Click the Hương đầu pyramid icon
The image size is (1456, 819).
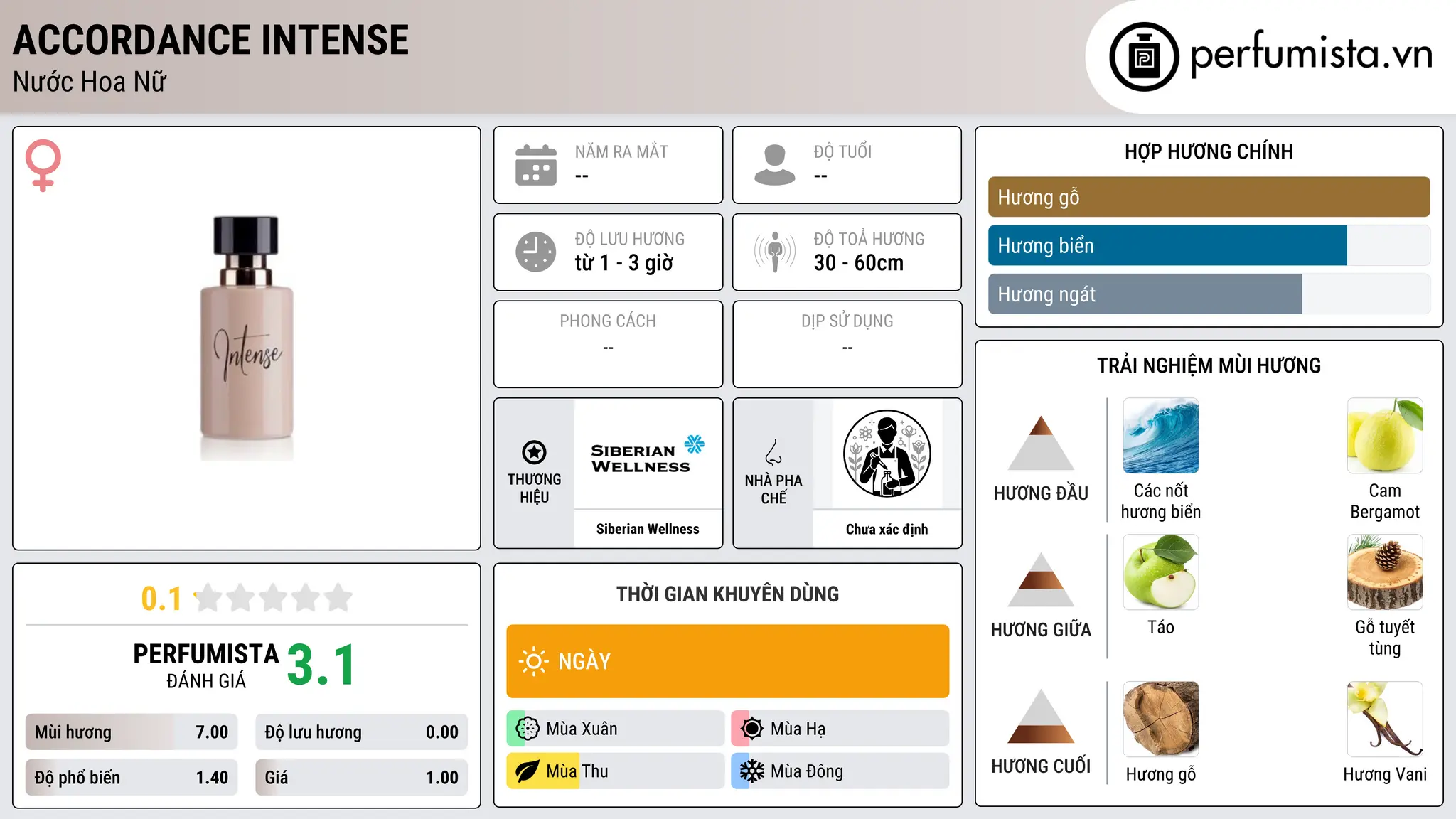coord(1041,443)
